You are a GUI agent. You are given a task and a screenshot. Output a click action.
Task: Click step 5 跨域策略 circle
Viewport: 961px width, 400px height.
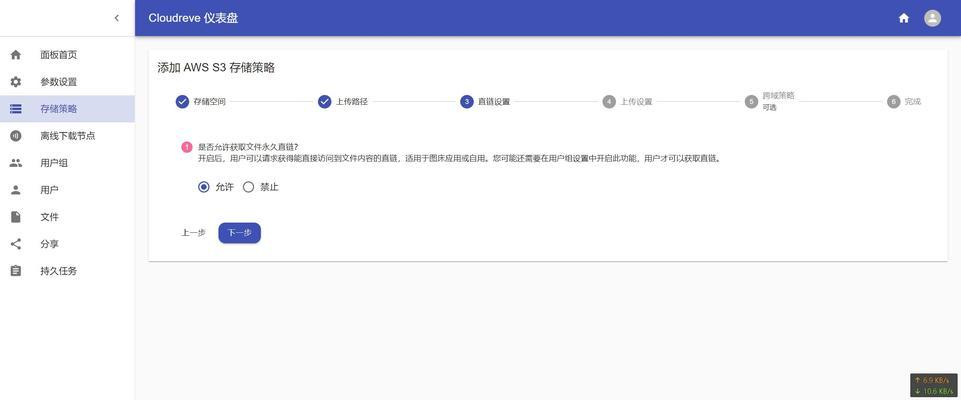coord(751,102)
